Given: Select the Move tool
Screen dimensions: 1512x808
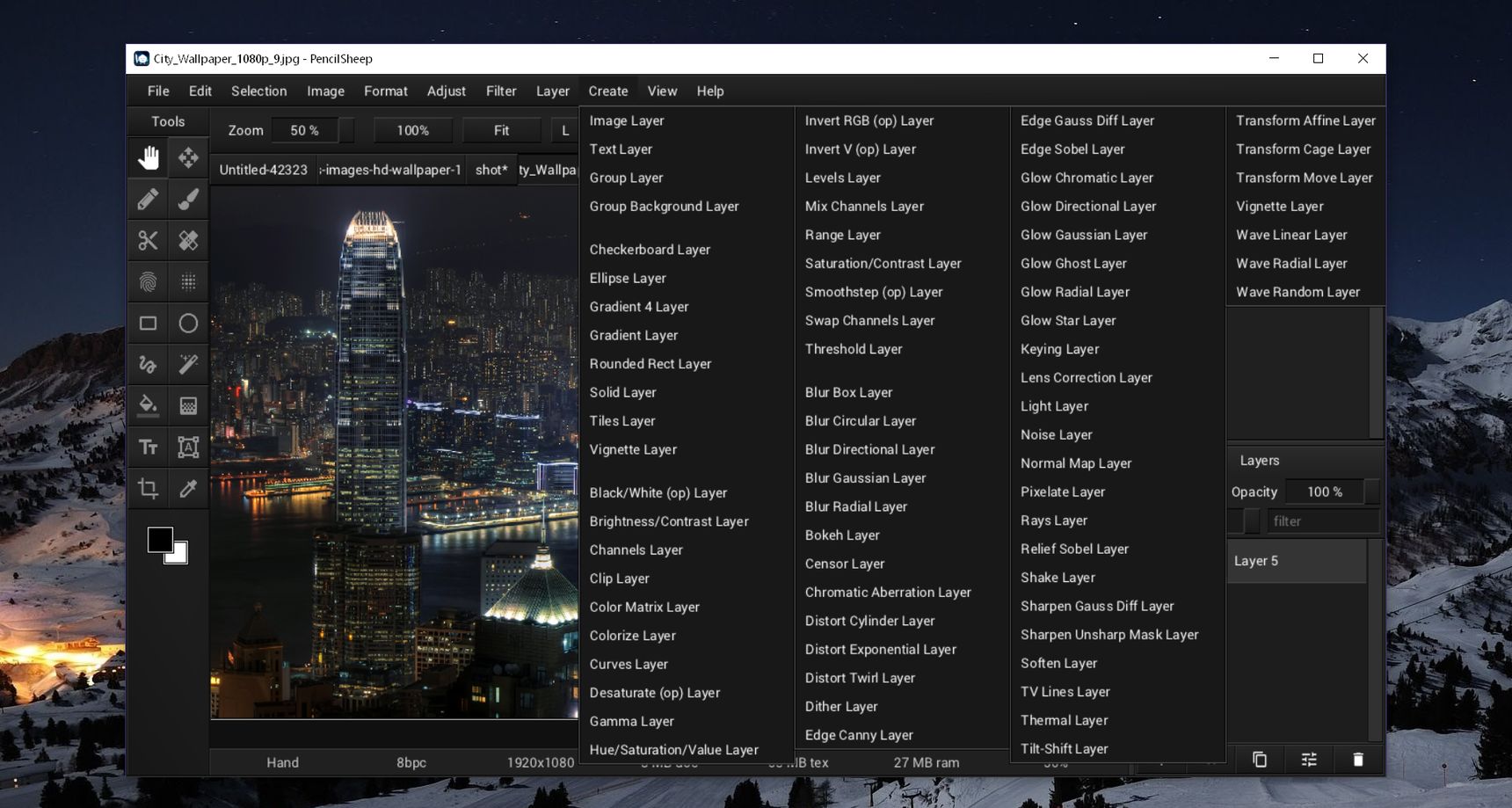Looking at the screenshot, I should pos(188,158).
